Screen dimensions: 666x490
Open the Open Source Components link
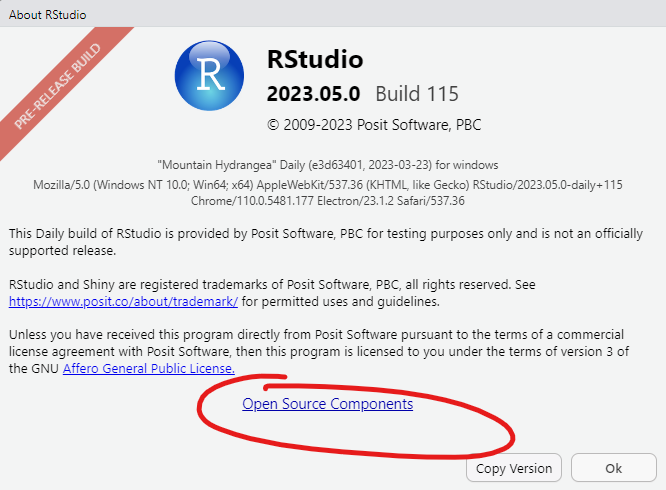(x=327, y=404)
